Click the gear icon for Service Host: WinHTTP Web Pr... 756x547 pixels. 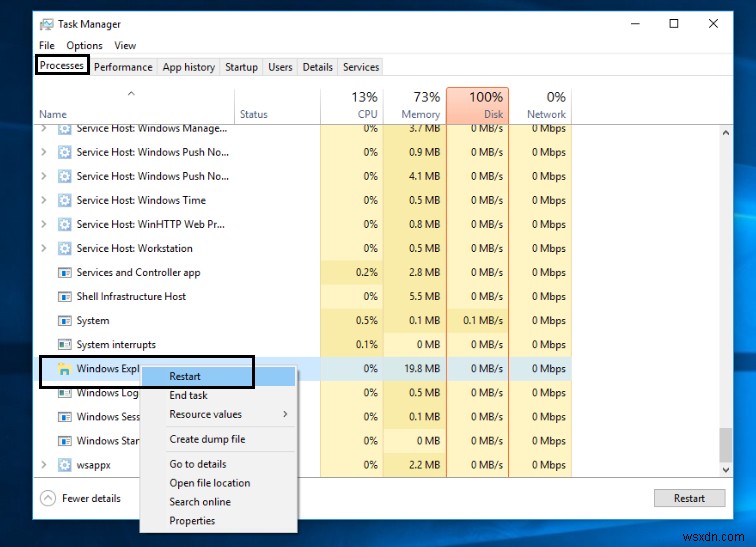[x=65, y=224]
